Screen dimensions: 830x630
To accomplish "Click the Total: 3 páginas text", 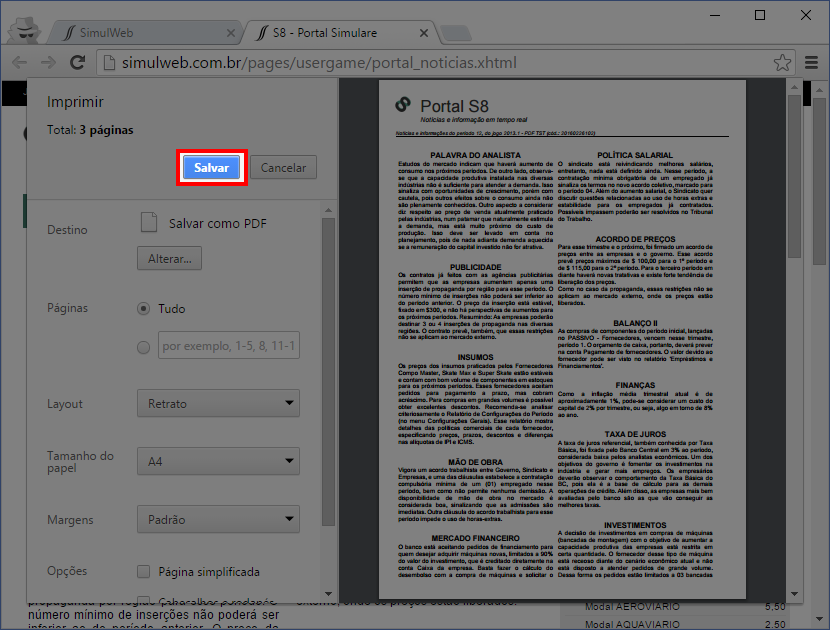I will pos(90,130).
